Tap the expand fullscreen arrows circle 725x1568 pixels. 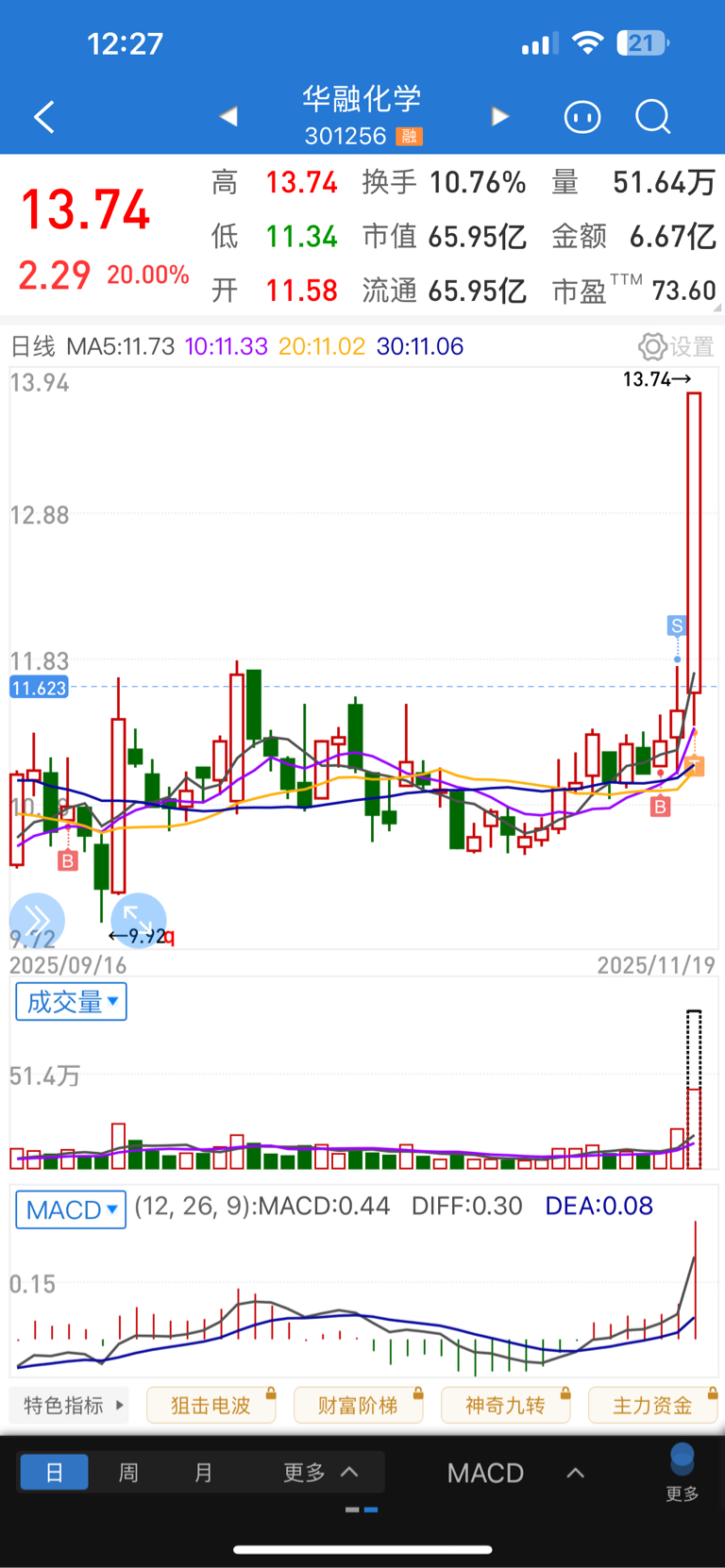click(x=139, y=920)
